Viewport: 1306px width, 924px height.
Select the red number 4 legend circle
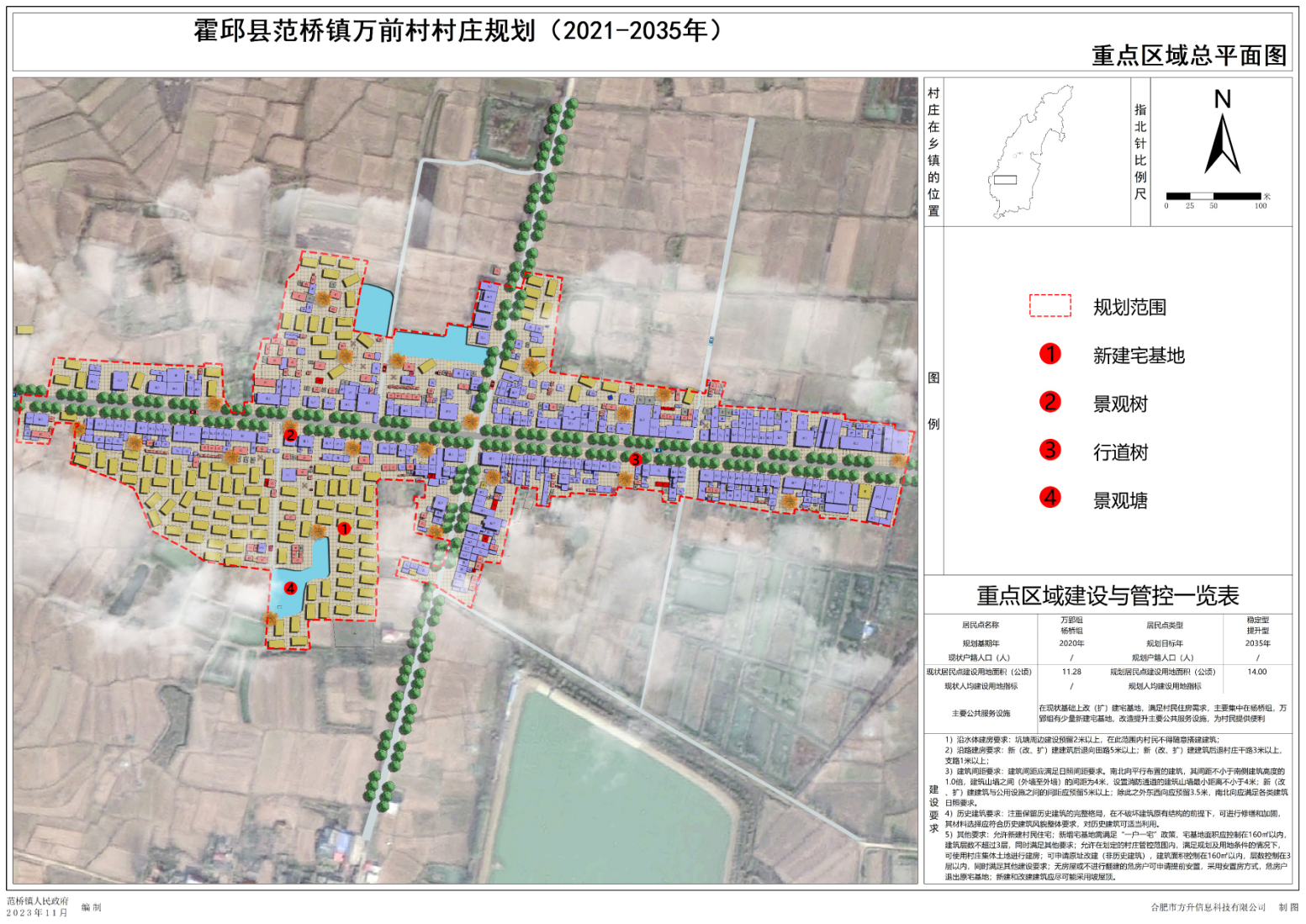coord(1050,498)
